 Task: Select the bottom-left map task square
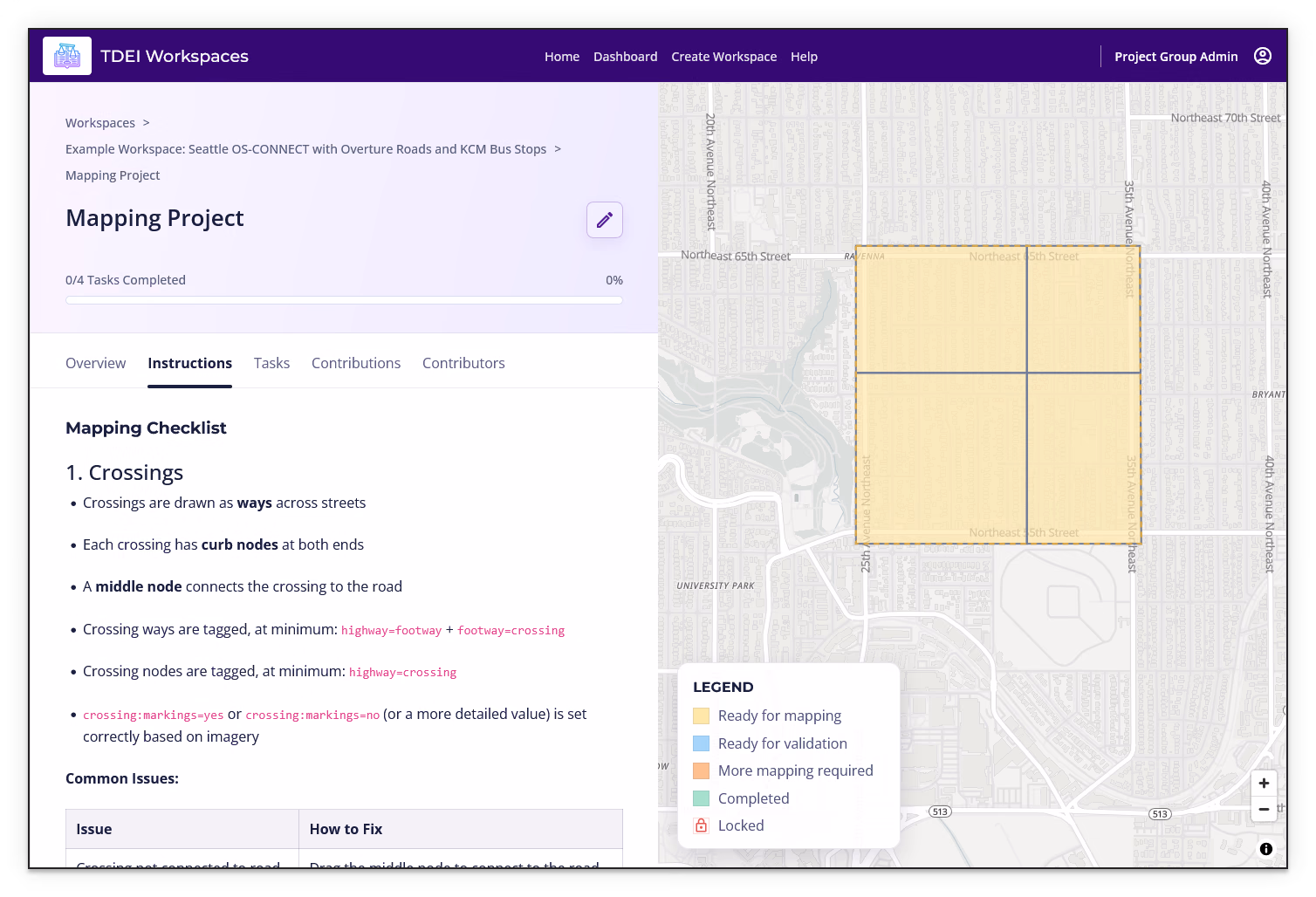pos(941,458)
